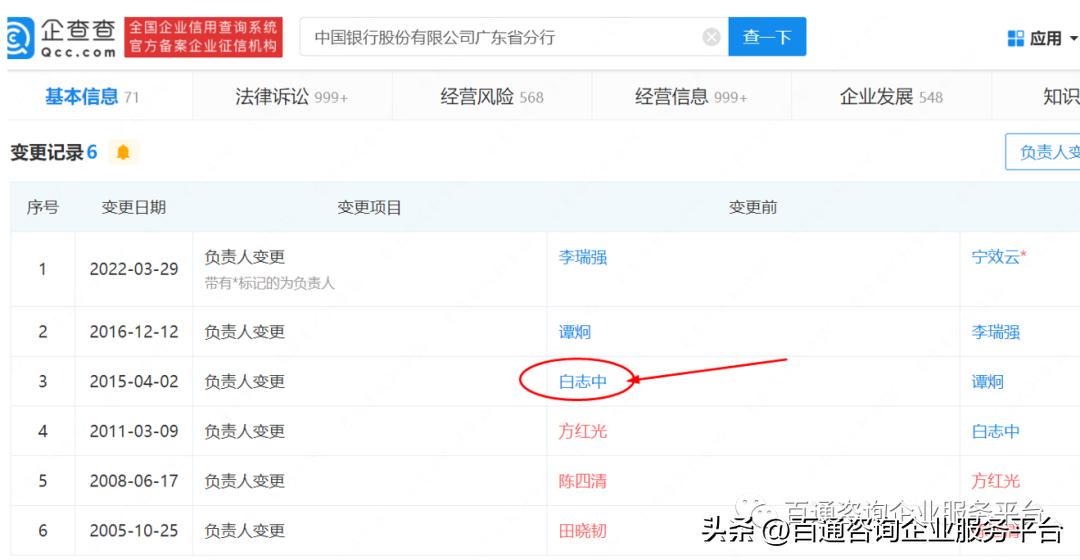The image size is (1080, 560).
Task: Open 方红光 link in row 4 变更前 column
Action: 583,431
